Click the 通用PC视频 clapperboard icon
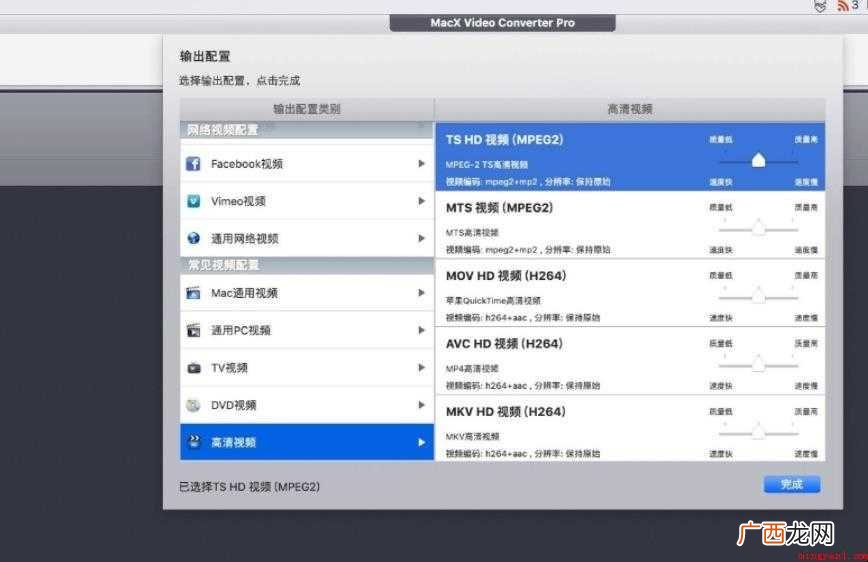Screen dimensions: 868x562 click(193, 330)
